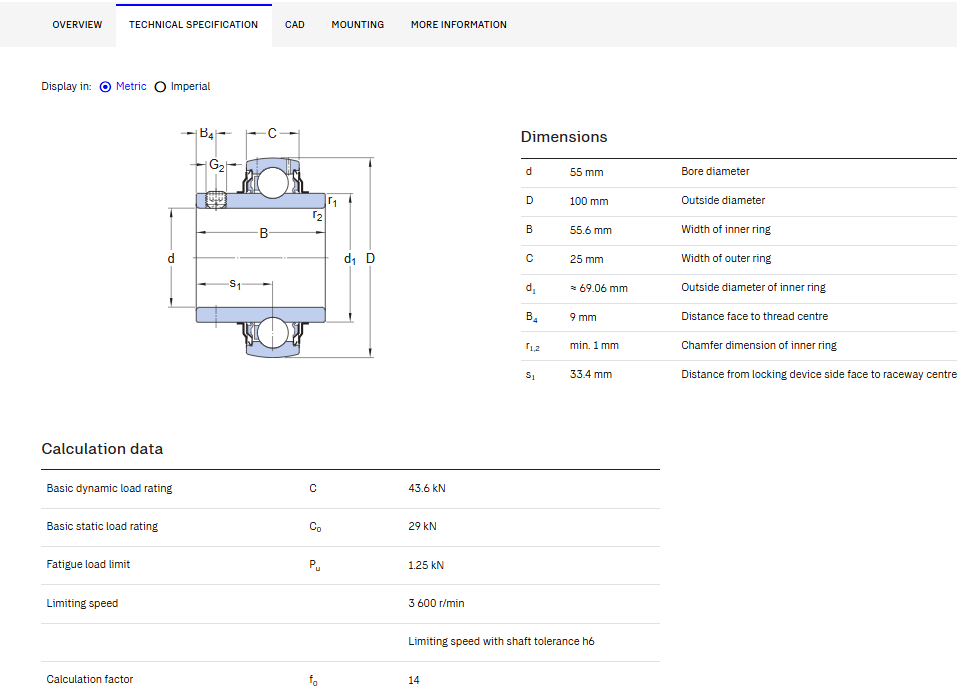Click the 'Pu' symbol in calculation table
This screenshot has width=957, height=693.
pyautogui.click(x=314, y=565)
